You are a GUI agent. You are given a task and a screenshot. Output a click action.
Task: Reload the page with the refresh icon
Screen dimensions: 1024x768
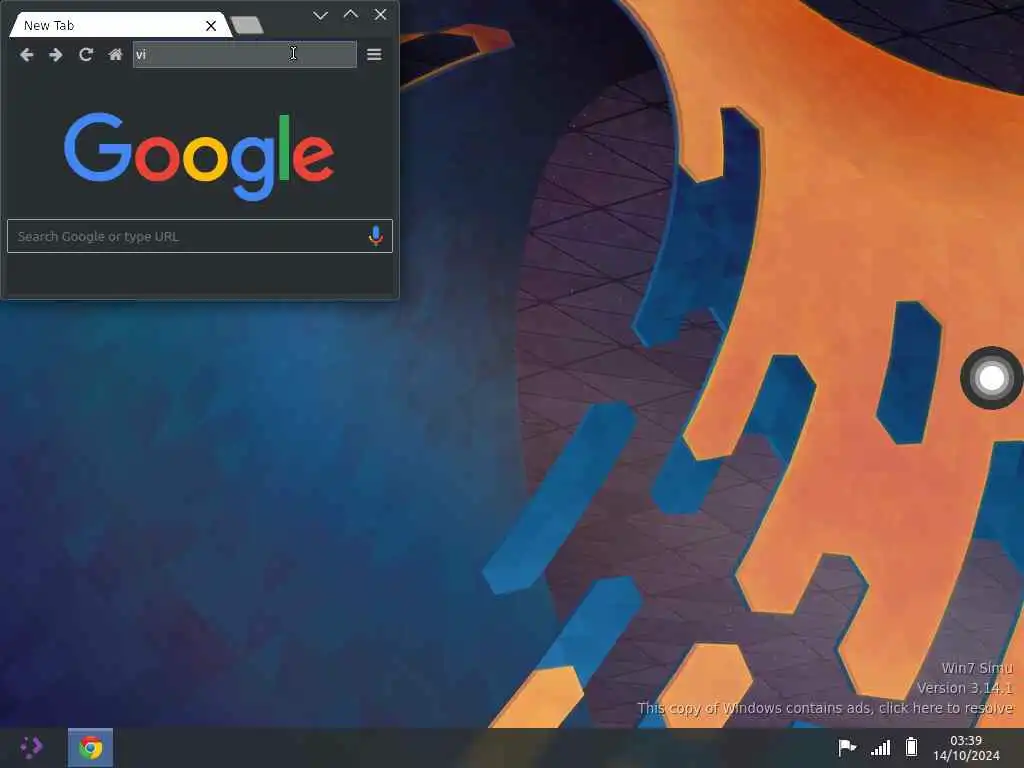coord(86,55)
